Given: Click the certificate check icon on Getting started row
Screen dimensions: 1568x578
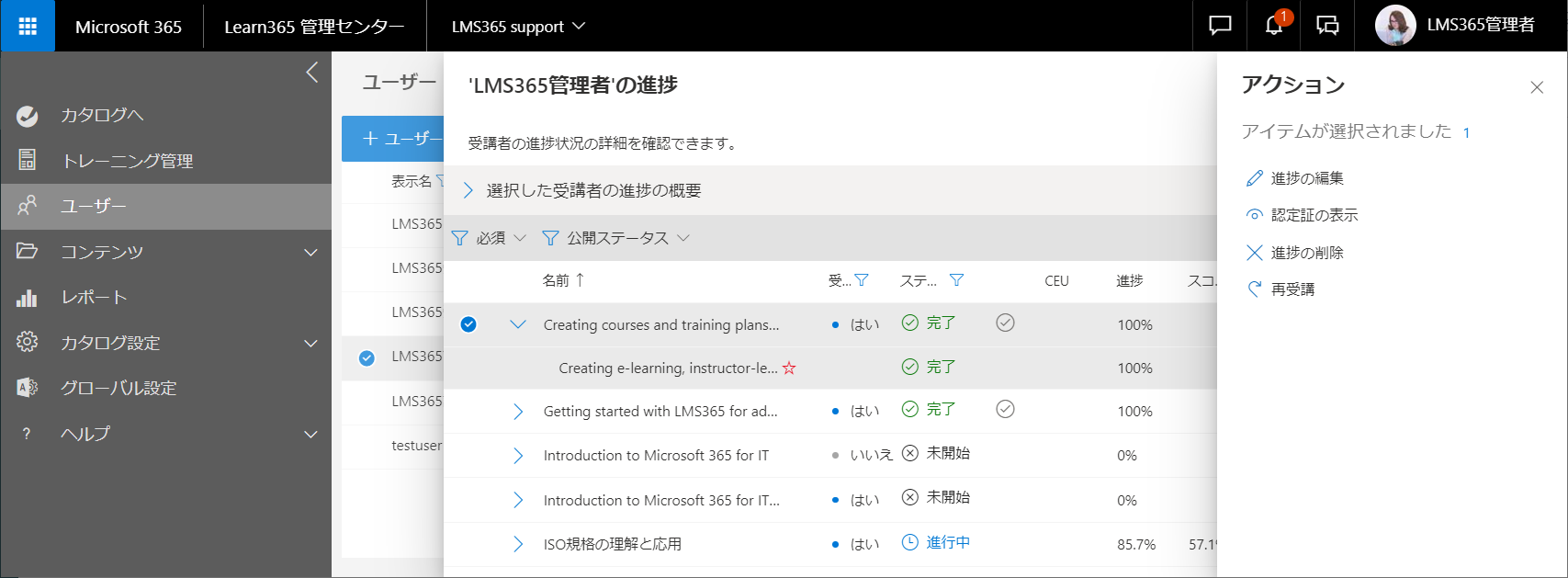Looking at the screenshot, I should (x=1006, y=409).
